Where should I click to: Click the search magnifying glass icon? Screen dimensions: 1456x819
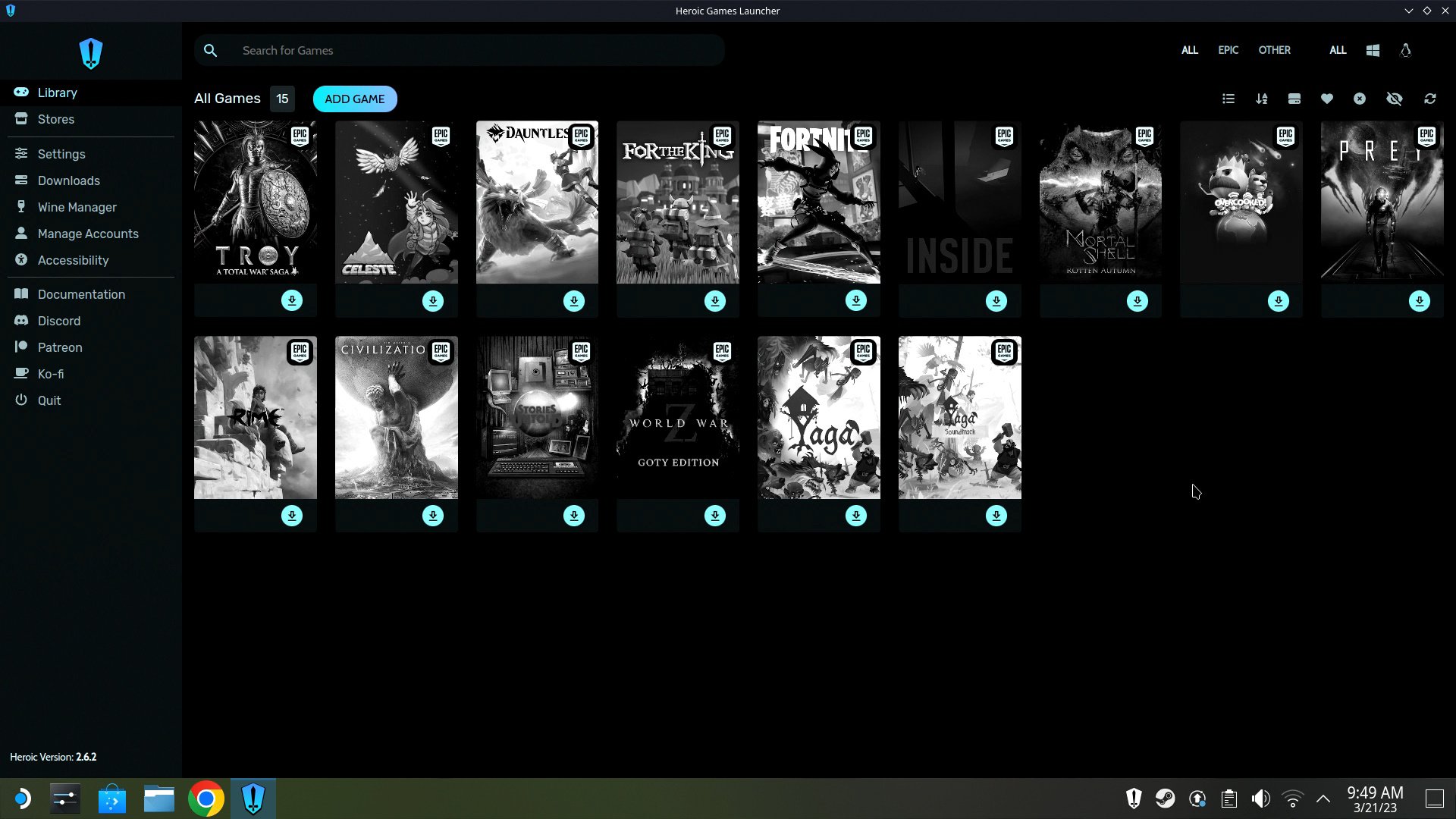point(211,50)
